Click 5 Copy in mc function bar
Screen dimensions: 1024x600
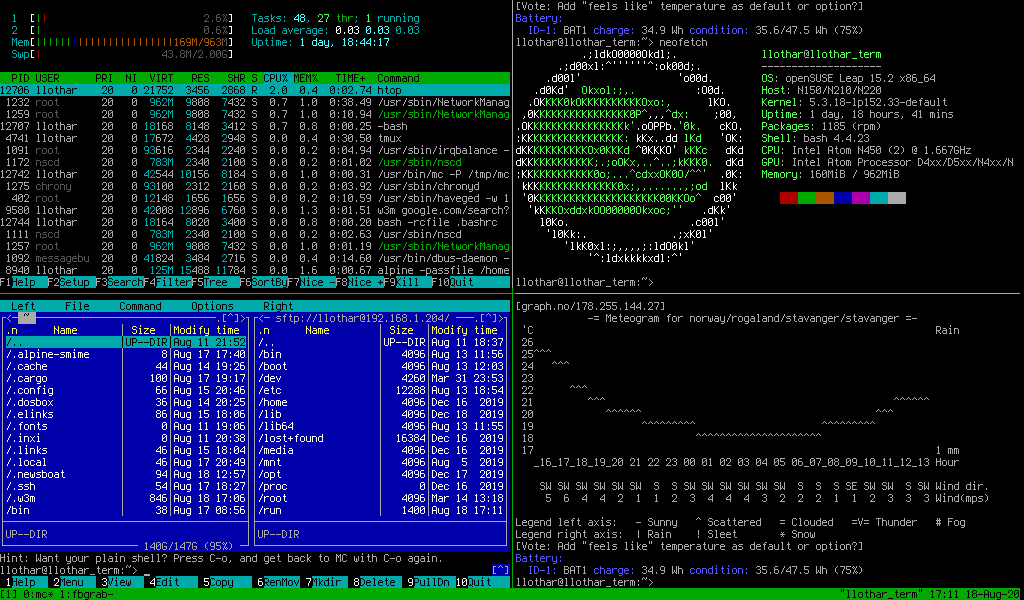[220, 582]
